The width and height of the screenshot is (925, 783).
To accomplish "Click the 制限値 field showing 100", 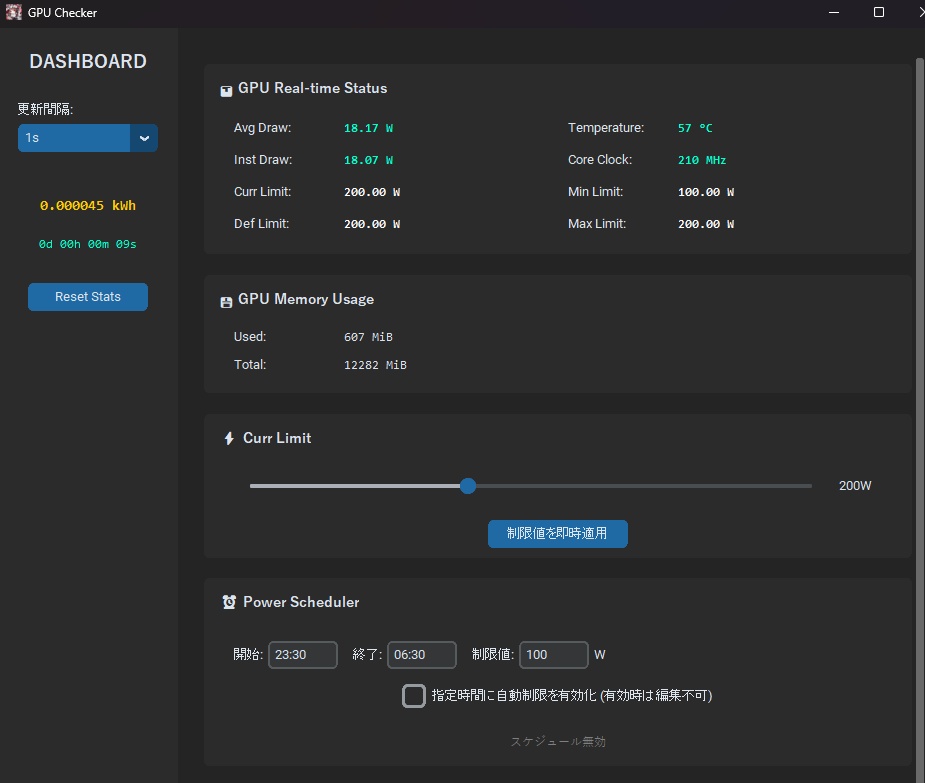I will pyautogui.click(x=554, y=655).
